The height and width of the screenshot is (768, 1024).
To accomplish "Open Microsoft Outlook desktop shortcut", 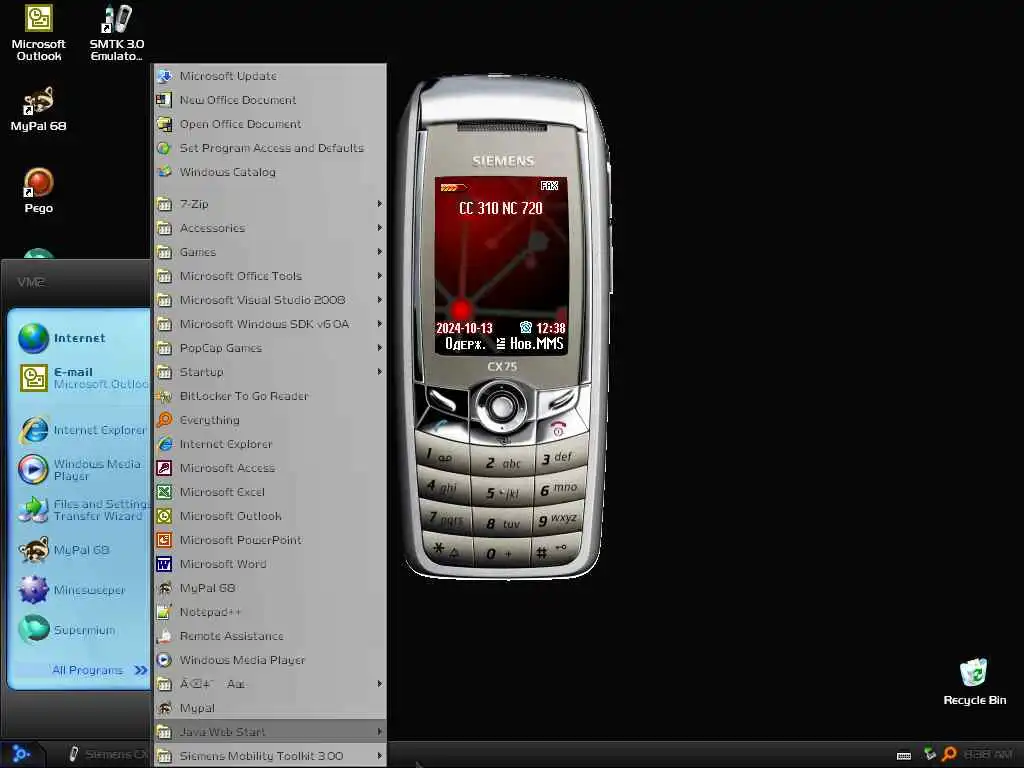I will point(39,33).
